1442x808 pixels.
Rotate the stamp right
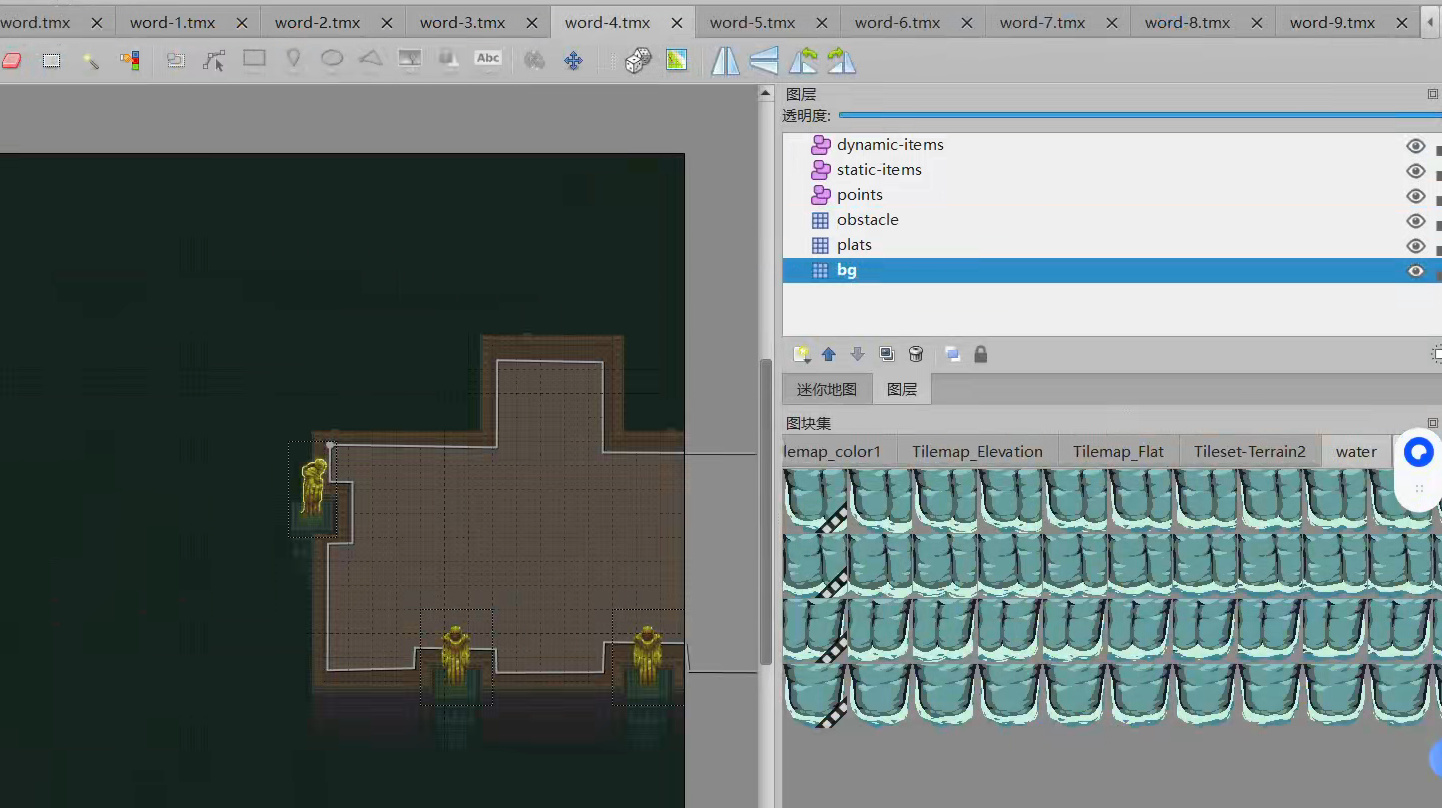point(842,61)
